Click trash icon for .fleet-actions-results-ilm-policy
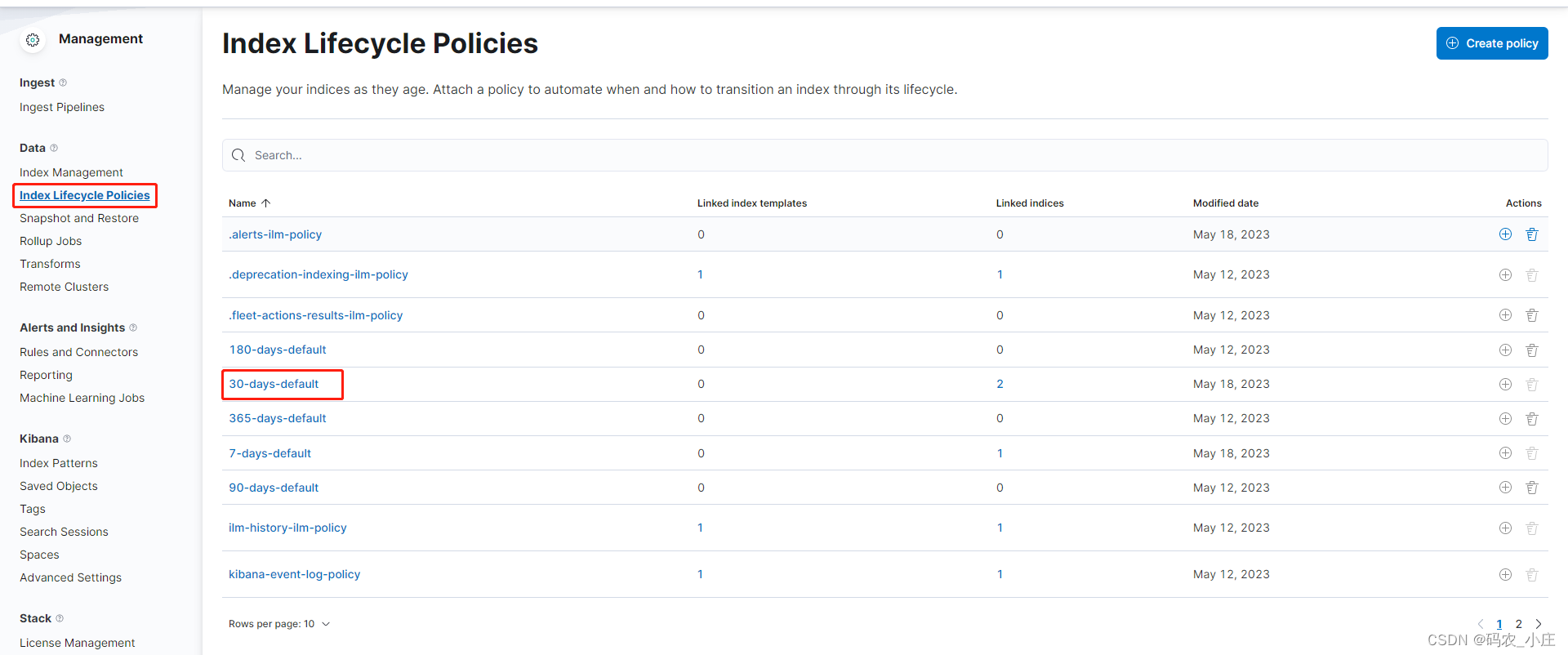The width and height of the screenshot is (1568, 655). [1532, 315]
